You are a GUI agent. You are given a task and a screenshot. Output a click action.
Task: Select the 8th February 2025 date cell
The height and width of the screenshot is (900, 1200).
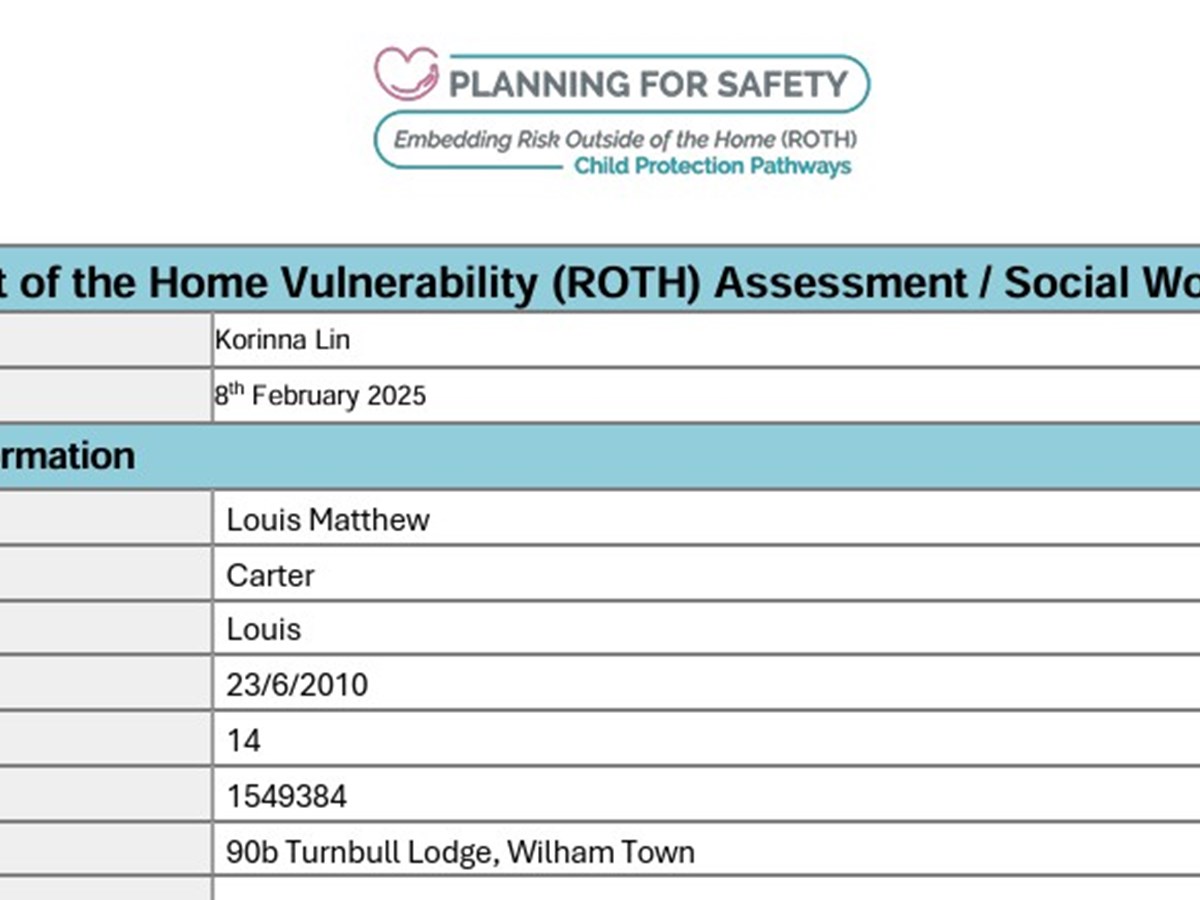coord(320,395)
